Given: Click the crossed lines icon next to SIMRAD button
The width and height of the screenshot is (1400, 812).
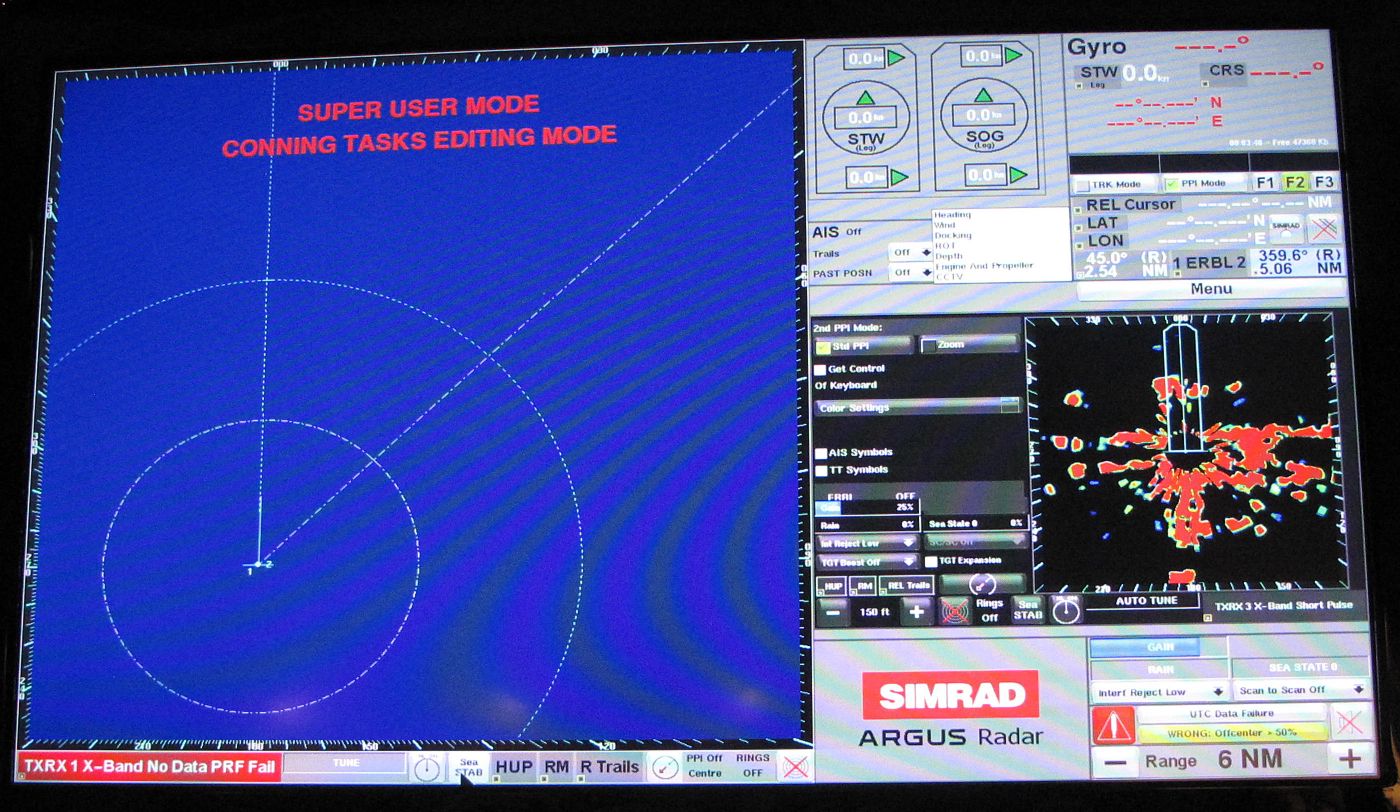Looking at the screenshot, I should tap(1324, 227).
